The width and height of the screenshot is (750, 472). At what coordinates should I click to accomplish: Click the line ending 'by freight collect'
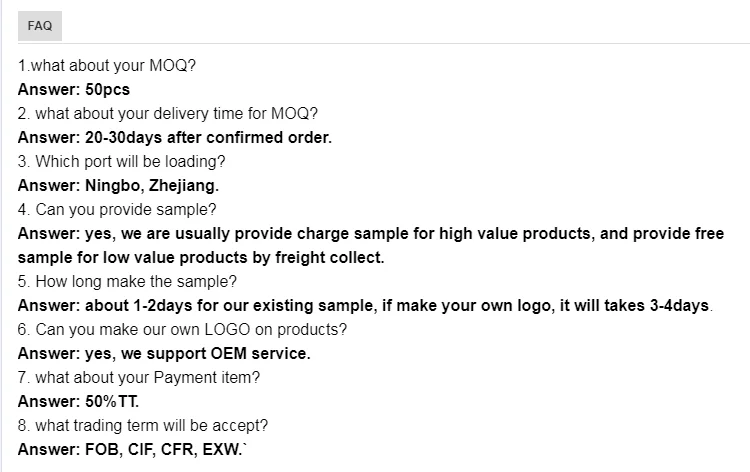pyautogui.click(x=201, y=258)
